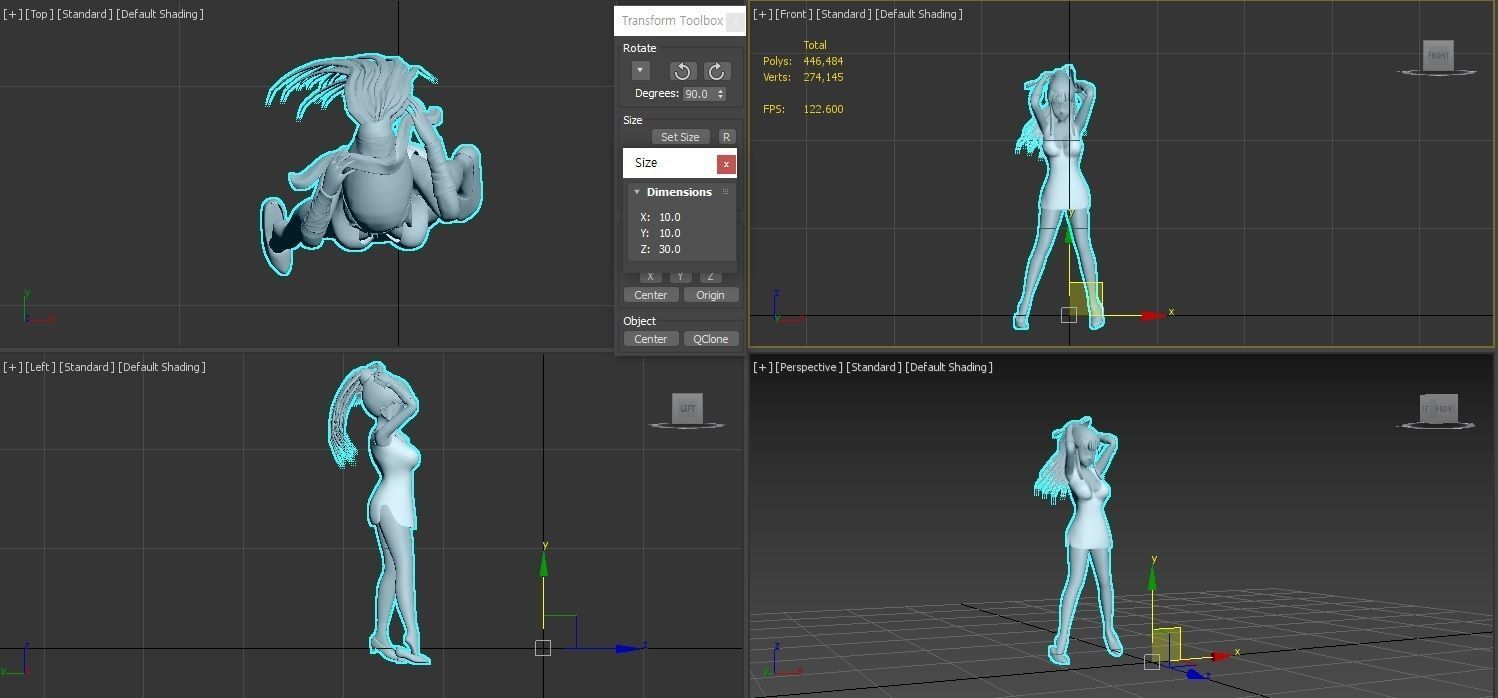Viewport: 1498px width, 698px height.
Task: Open [Standard] menu in Top viewport
Action: click(x=85, y=14)
